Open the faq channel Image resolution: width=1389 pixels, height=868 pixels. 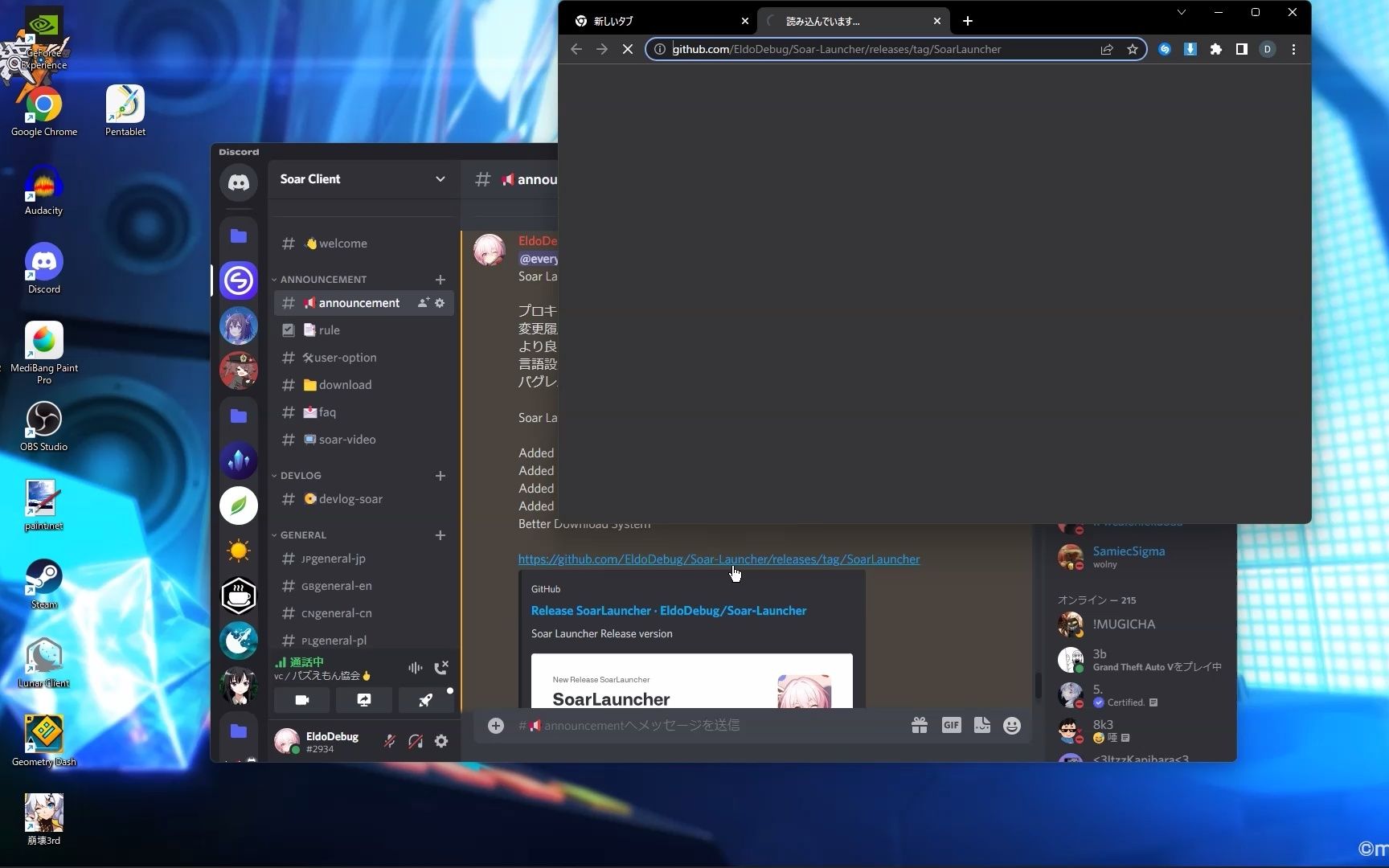tap(363, 412)
